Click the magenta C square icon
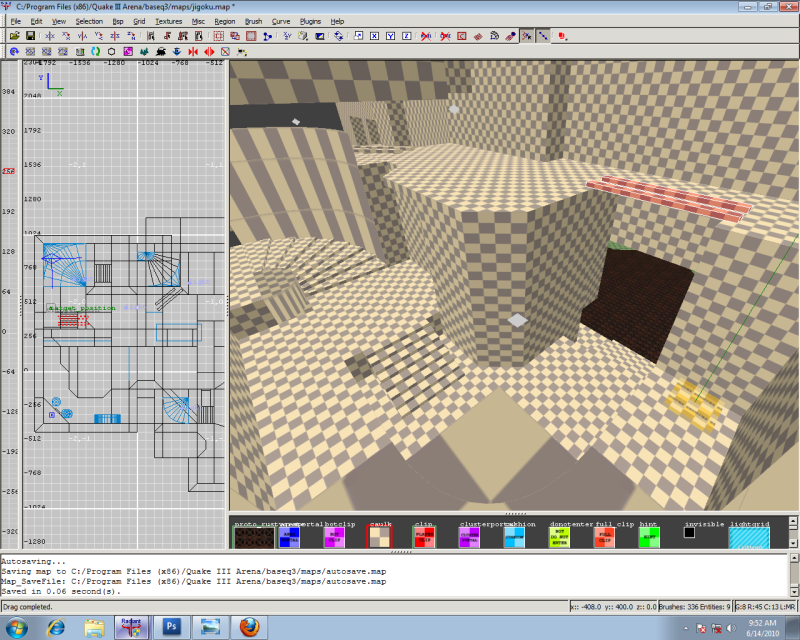The height and width of the screenshot is (640, 800). point(128,52)
